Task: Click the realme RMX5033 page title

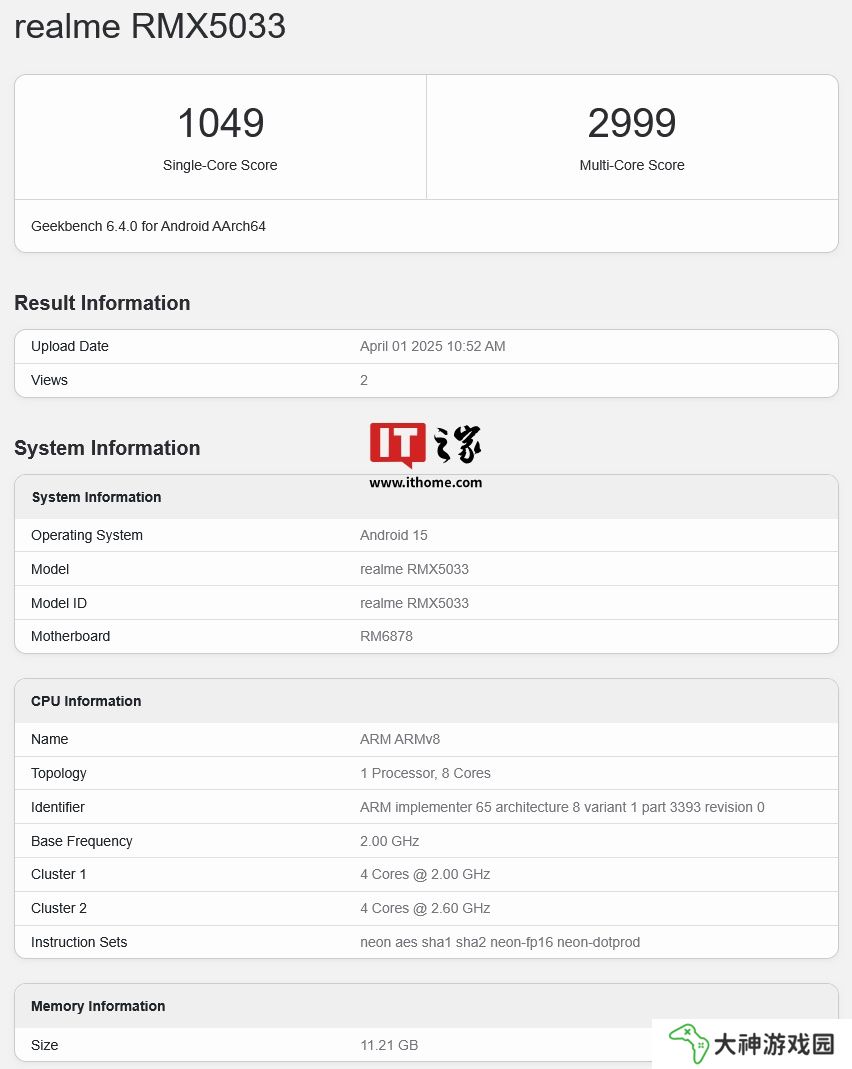Action: (x=150, y=27)
